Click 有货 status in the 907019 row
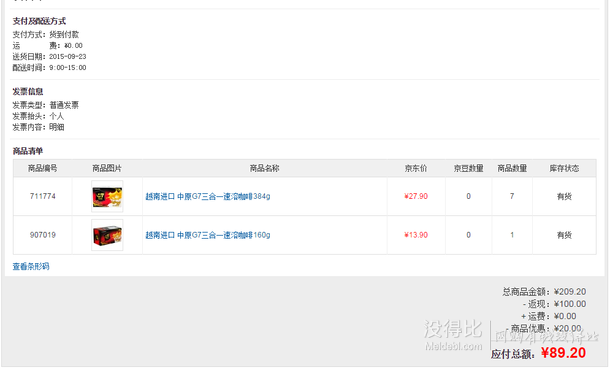The width and height of the screenshot is (610, 370). coord(564,235)
